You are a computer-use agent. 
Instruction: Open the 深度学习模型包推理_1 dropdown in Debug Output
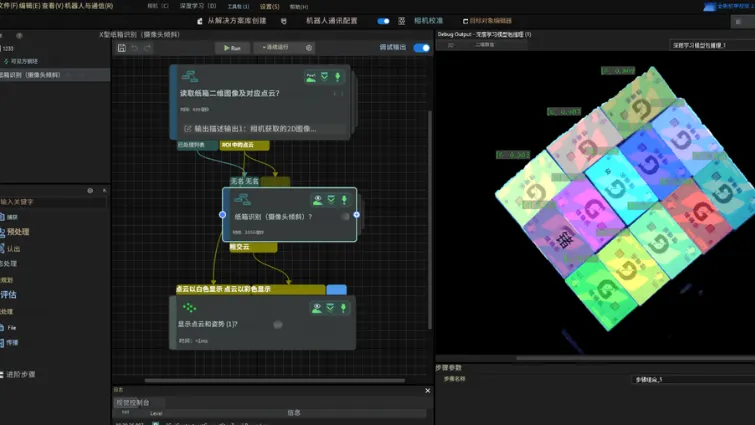tap(712, 45)
